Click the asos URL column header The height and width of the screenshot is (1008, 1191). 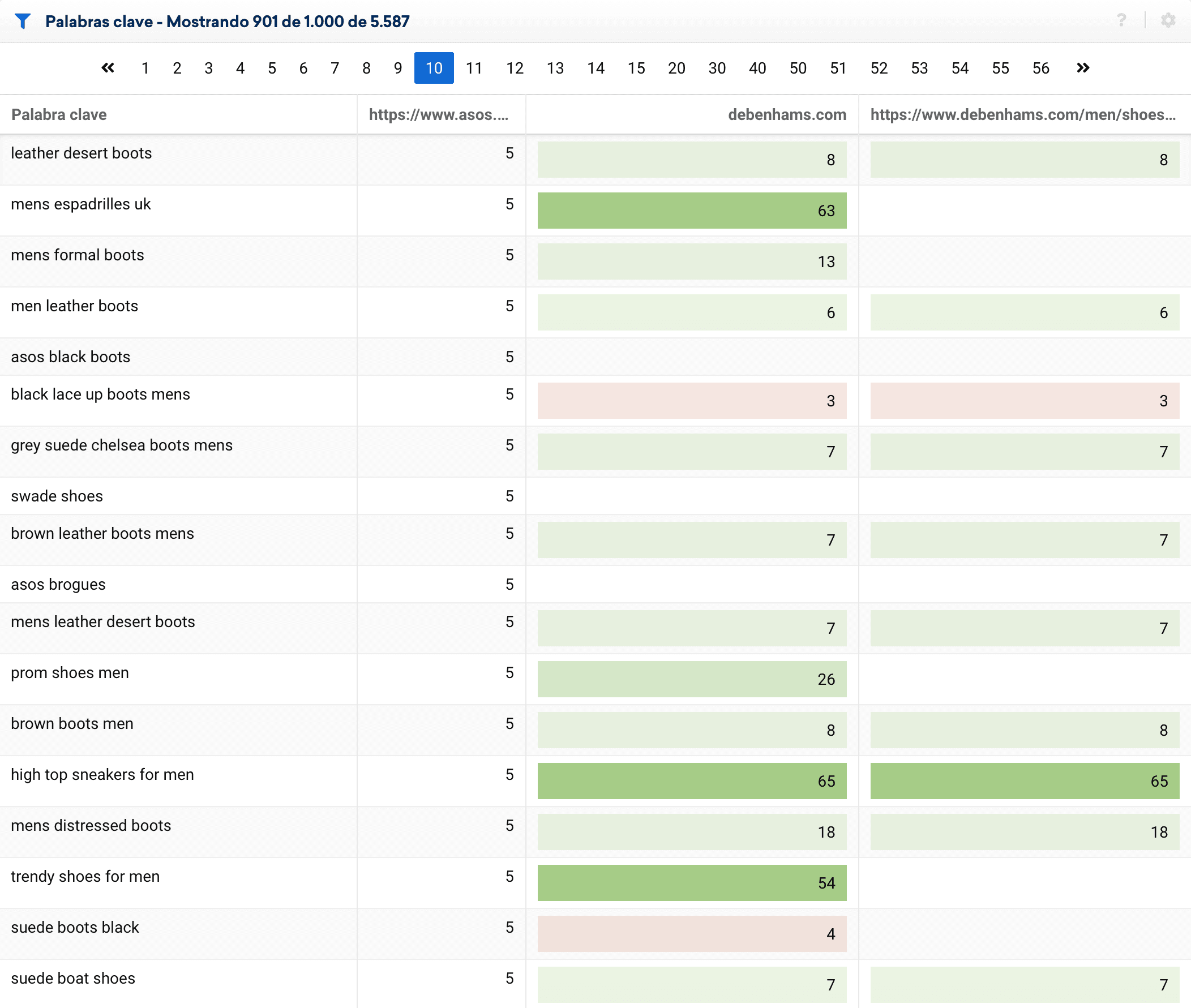pos(438,114)
